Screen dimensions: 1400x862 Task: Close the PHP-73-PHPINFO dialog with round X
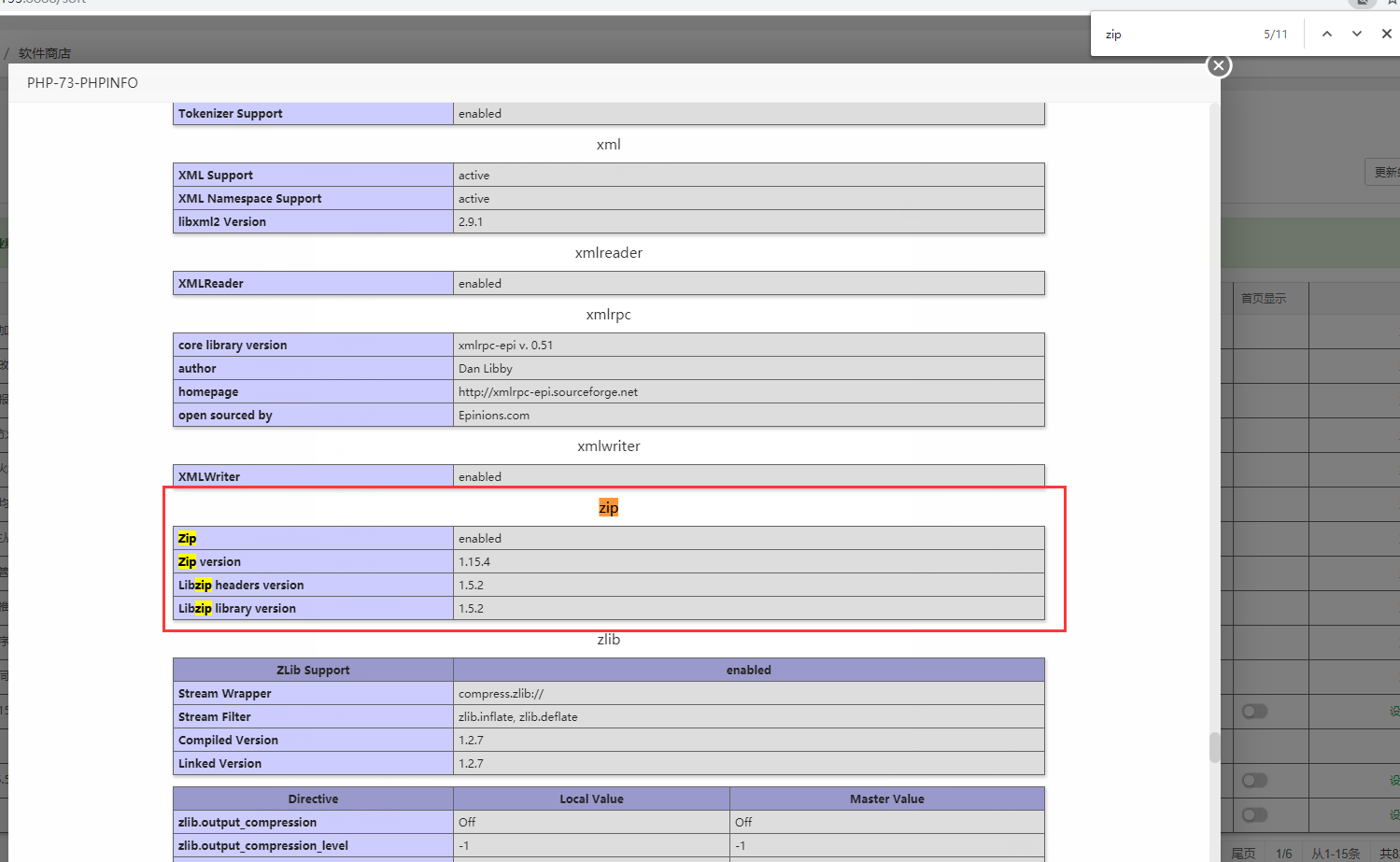click(x=1218, y=65)
